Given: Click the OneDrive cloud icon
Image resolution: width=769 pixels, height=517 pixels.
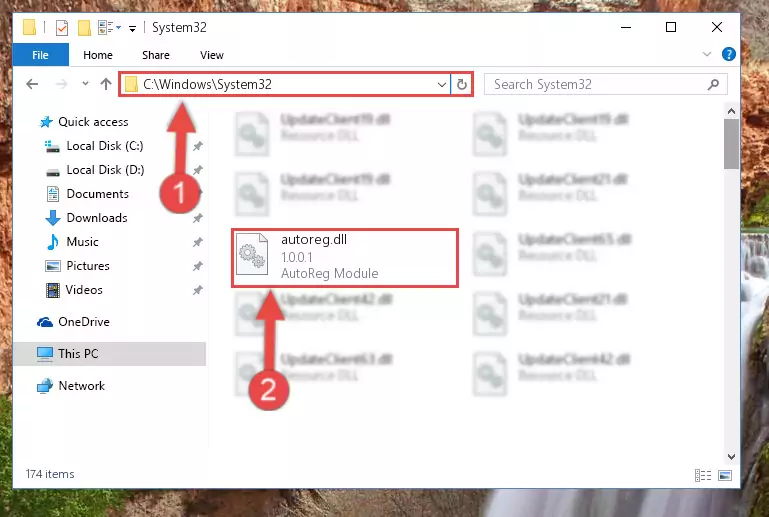Looking at the screenshot, I should [45, 322].
